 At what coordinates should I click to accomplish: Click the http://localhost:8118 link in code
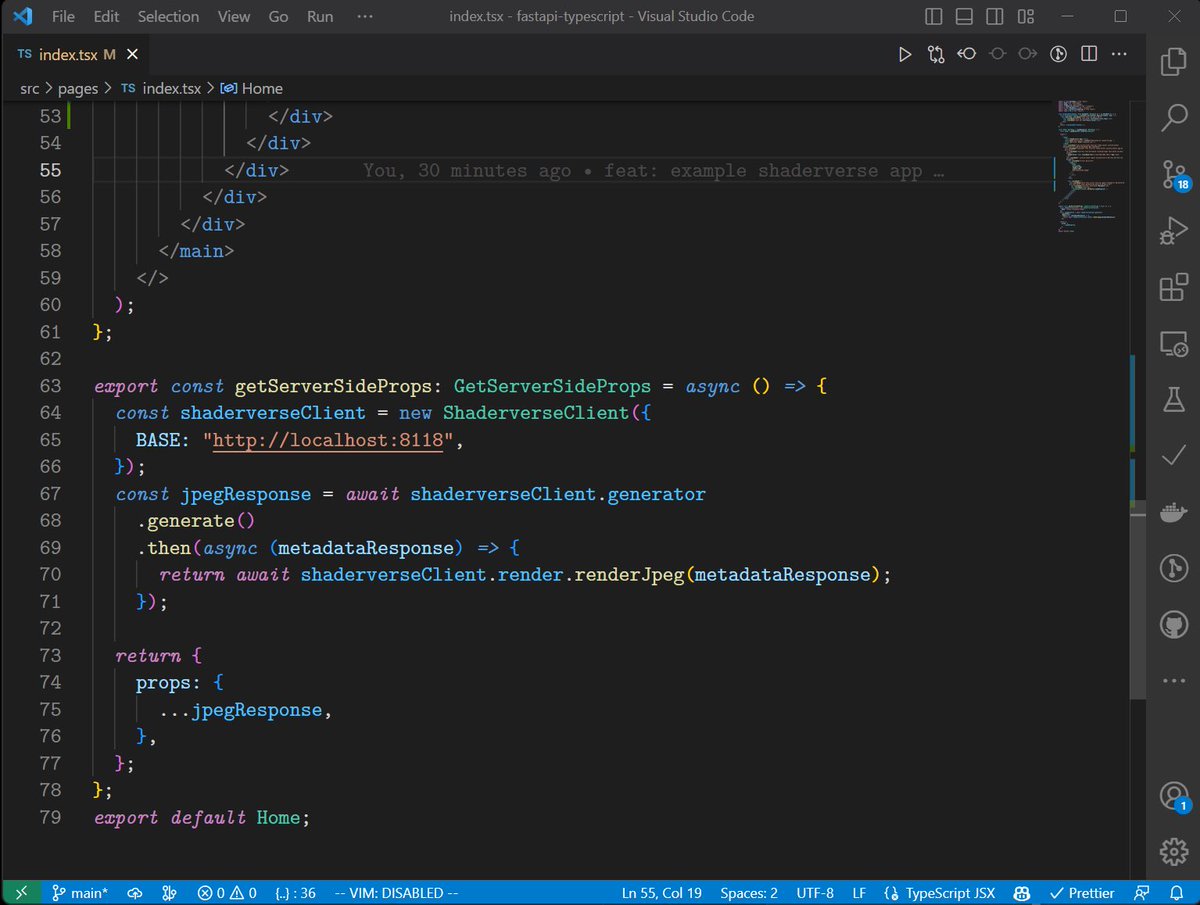pyautogui.click(x=329, y=440)
